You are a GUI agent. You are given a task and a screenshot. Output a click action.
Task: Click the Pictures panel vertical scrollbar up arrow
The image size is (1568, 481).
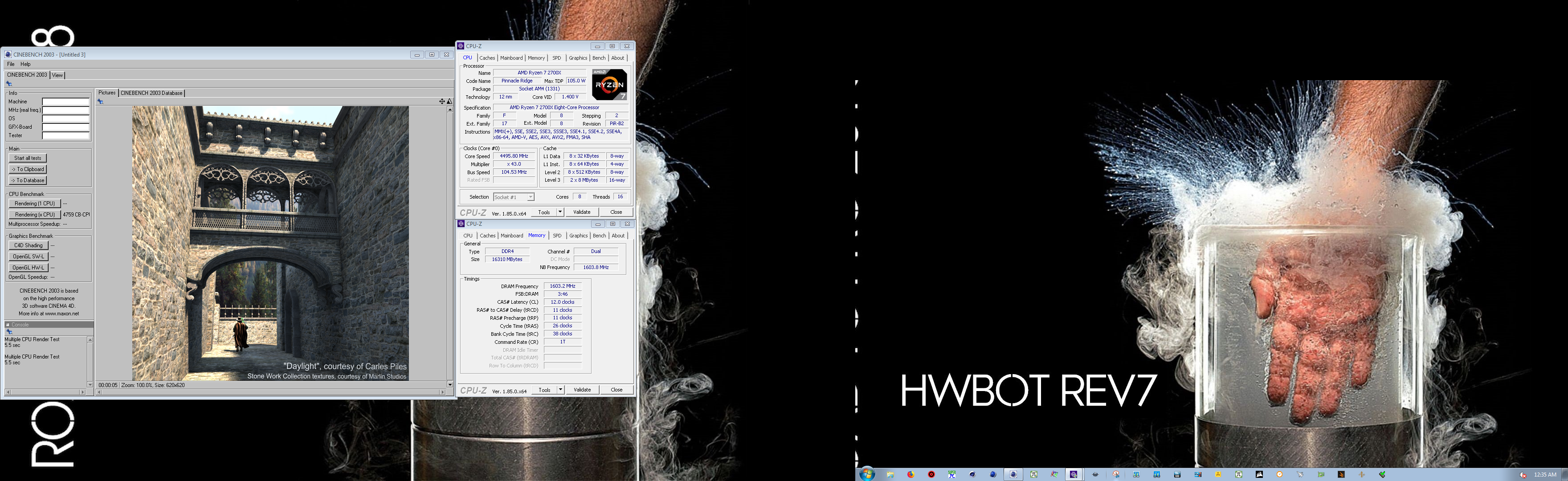[450, 110]
